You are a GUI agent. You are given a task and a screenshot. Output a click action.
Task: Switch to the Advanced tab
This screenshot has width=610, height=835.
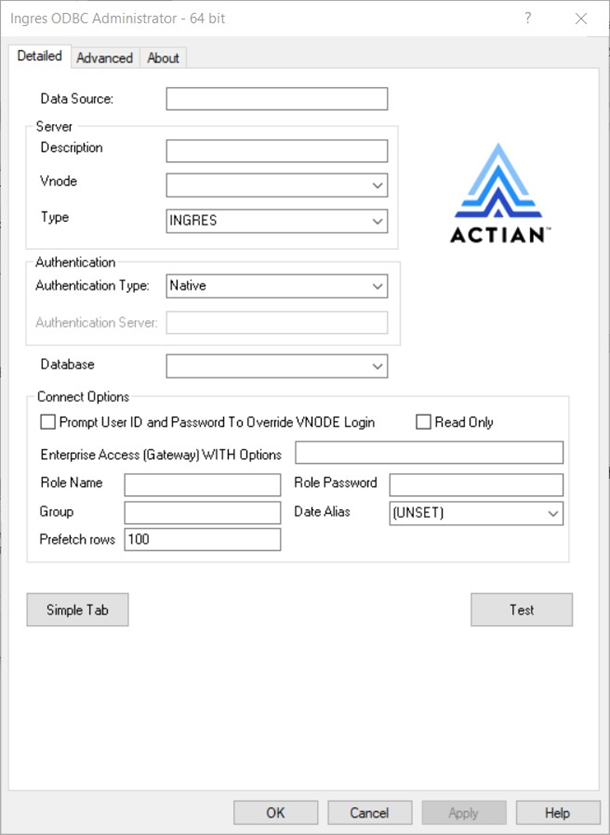[x=105, y=58]
